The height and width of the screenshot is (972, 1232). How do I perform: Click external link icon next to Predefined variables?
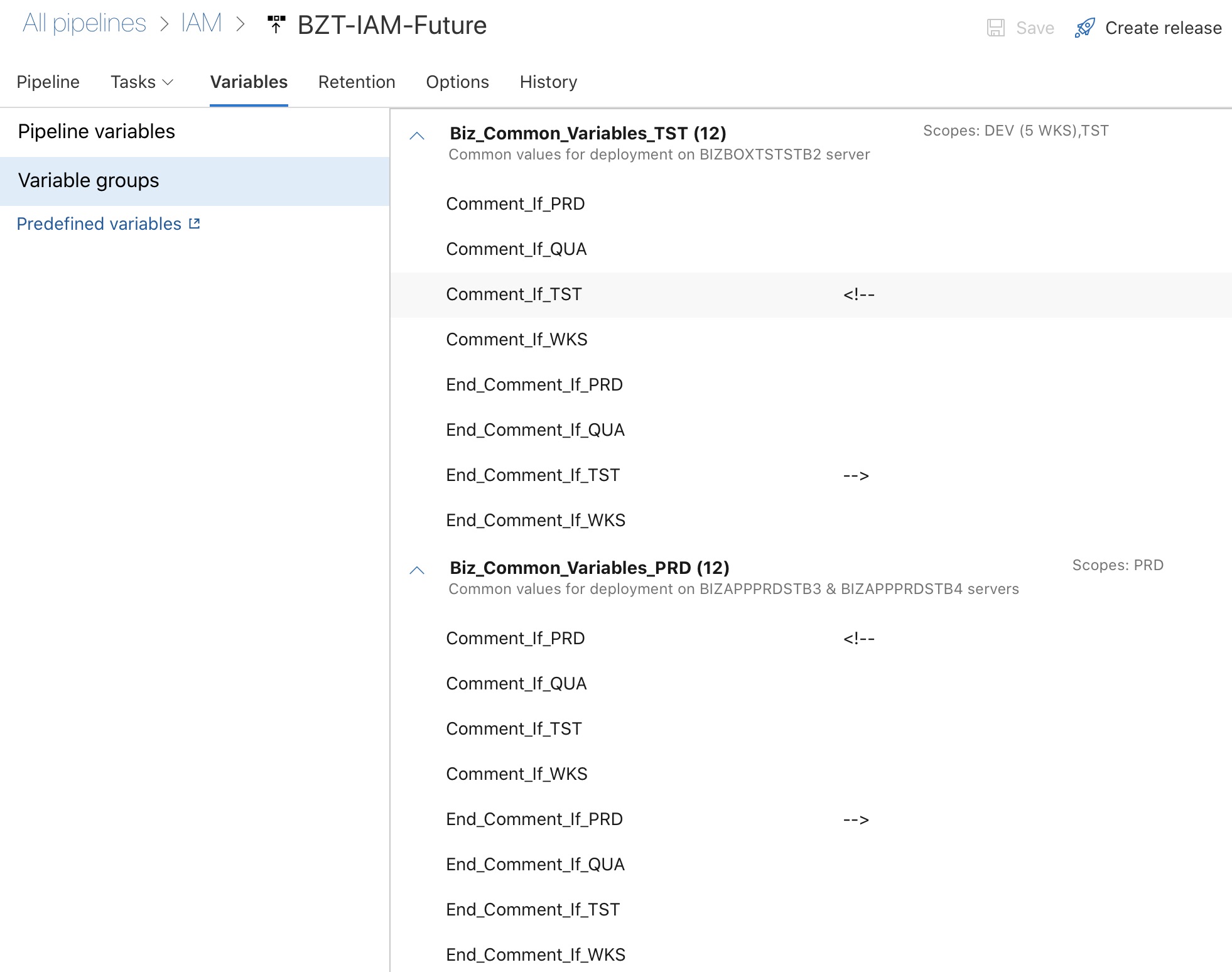point(195,224)
